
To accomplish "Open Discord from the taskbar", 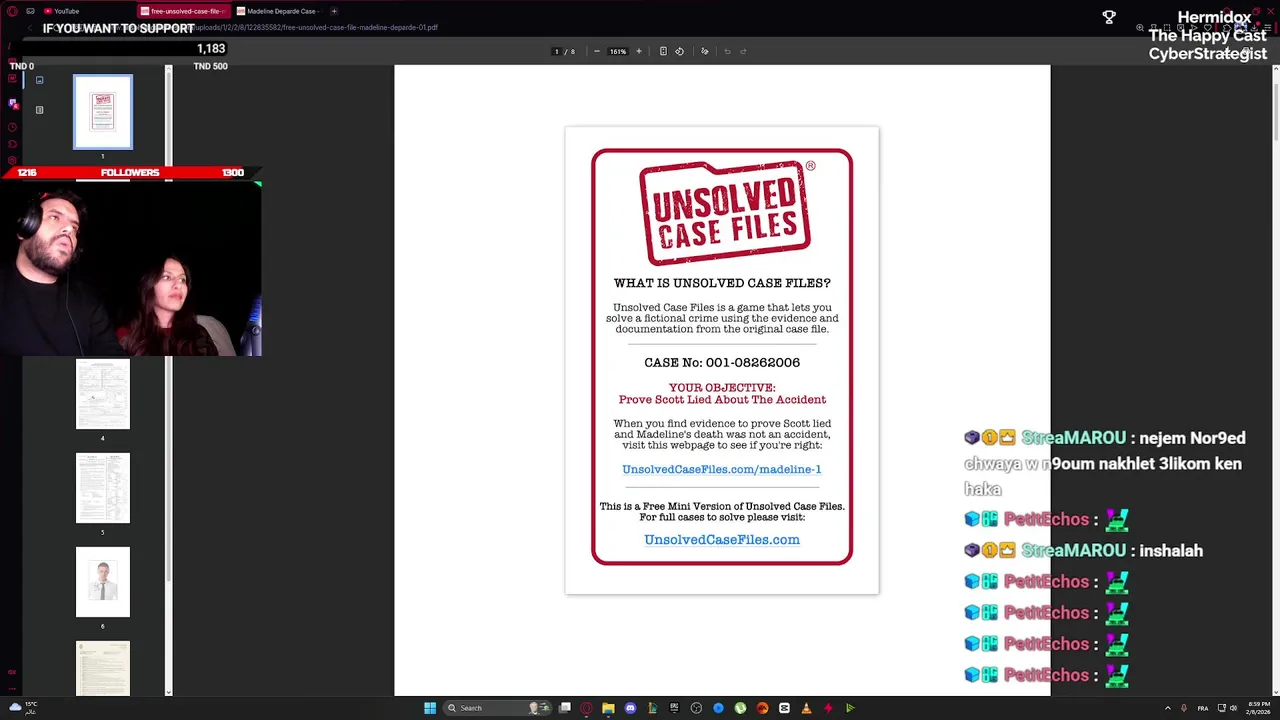I will click(630, 708).
